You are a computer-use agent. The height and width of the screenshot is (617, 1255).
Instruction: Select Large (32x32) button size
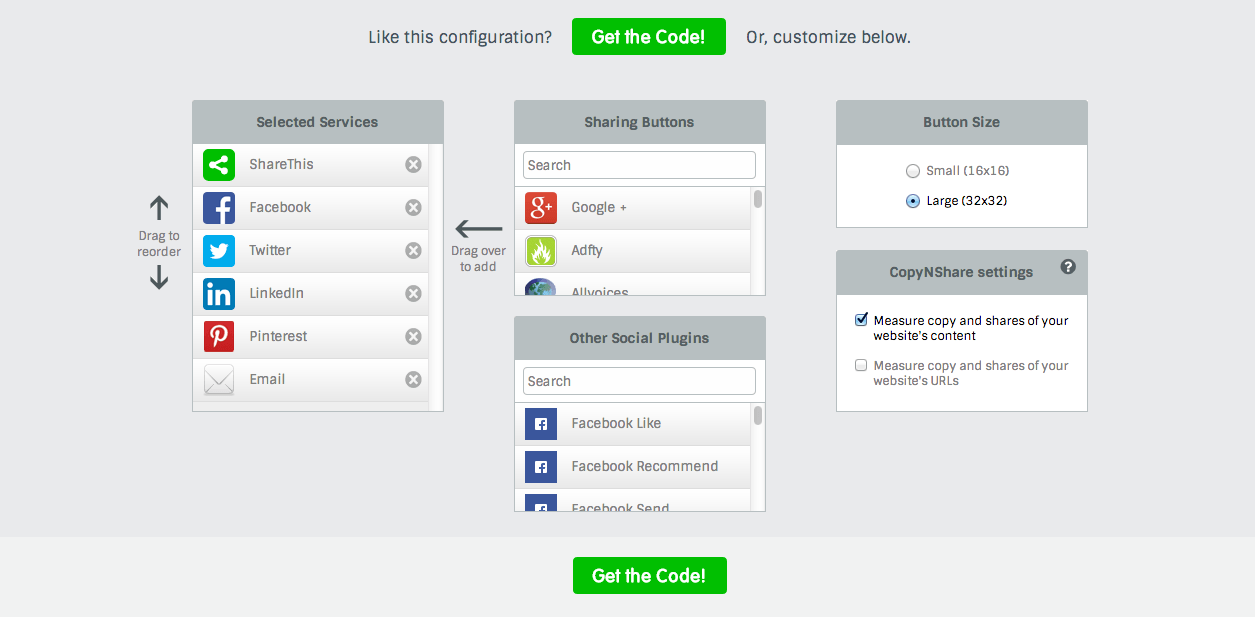click(x=913, y=201)
